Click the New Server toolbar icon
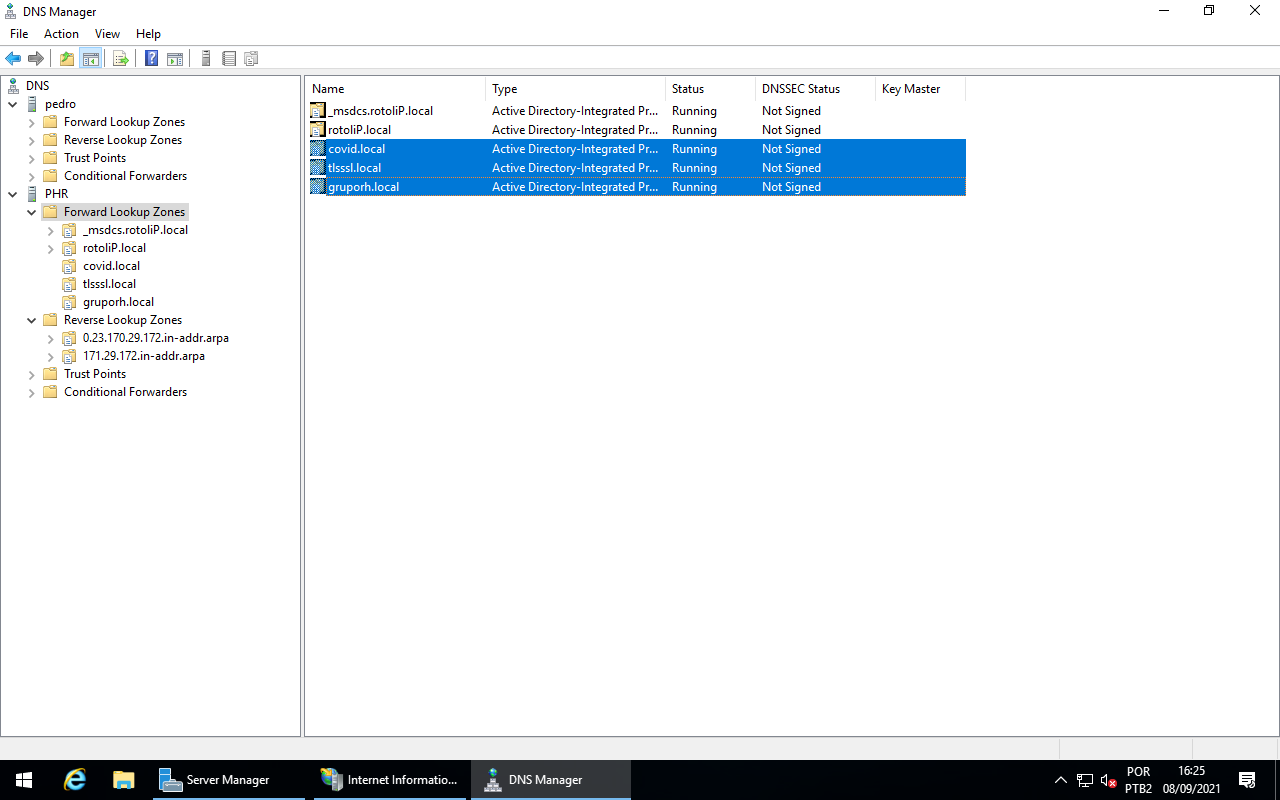This screenshot has height=800, width=1280. (x=206, y=59)
